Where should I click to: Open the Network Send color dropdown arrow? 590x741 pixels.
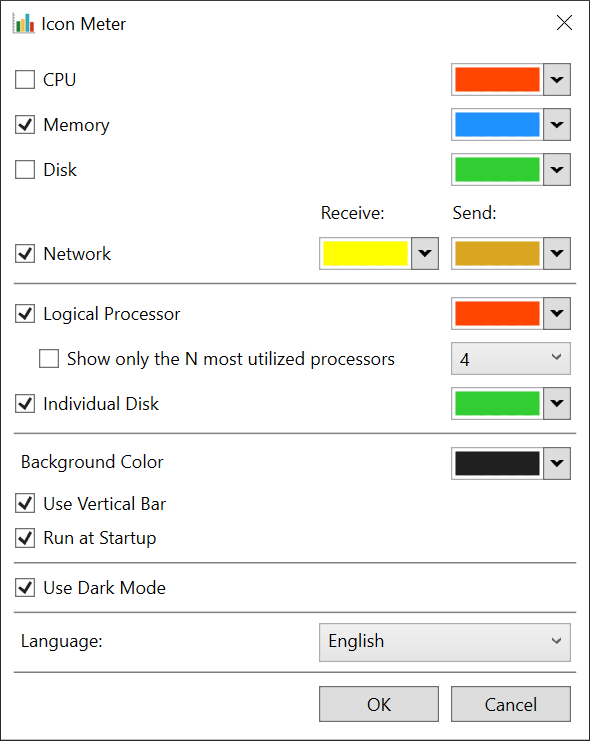tap(557, 254)
